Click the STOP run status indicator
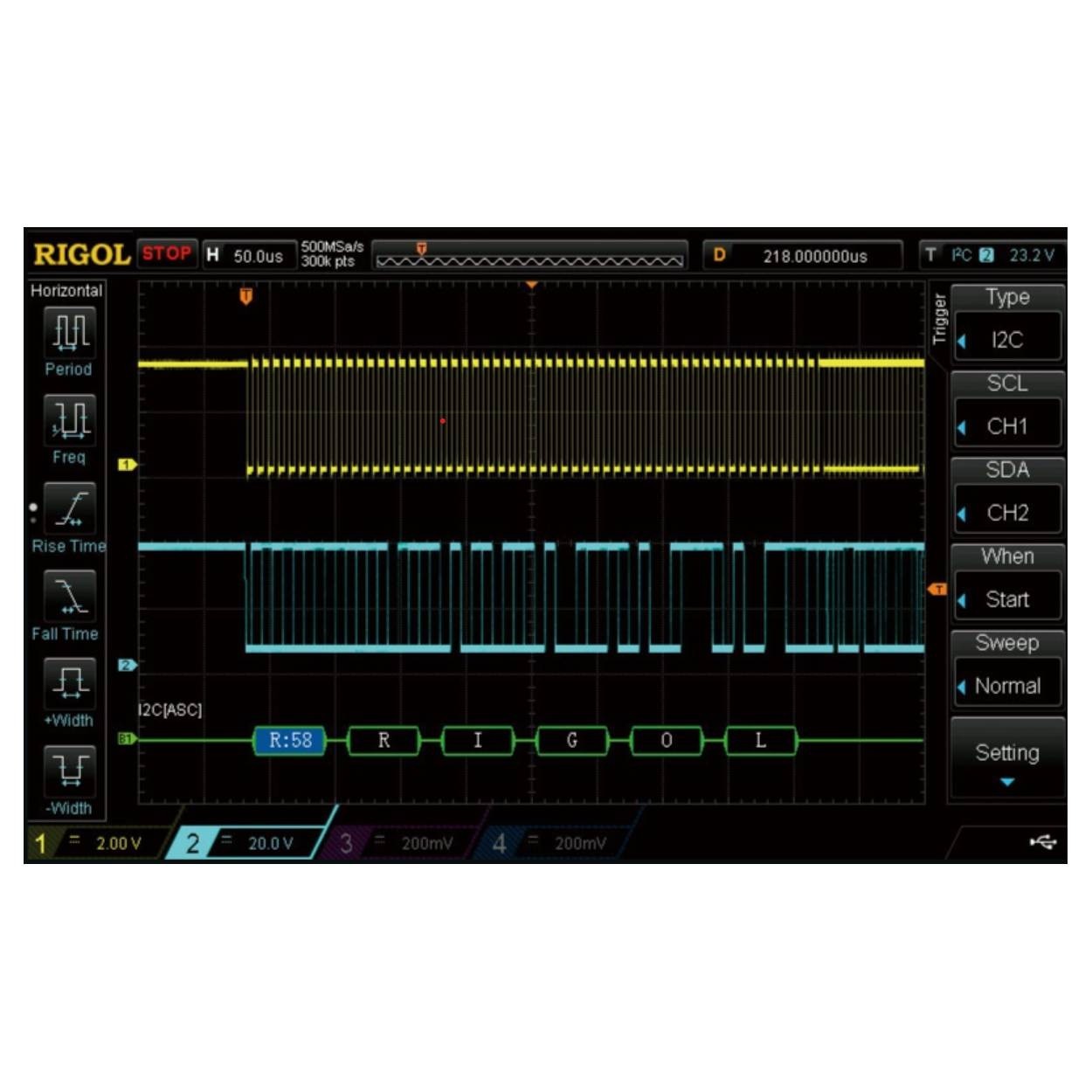 point(166,253)
